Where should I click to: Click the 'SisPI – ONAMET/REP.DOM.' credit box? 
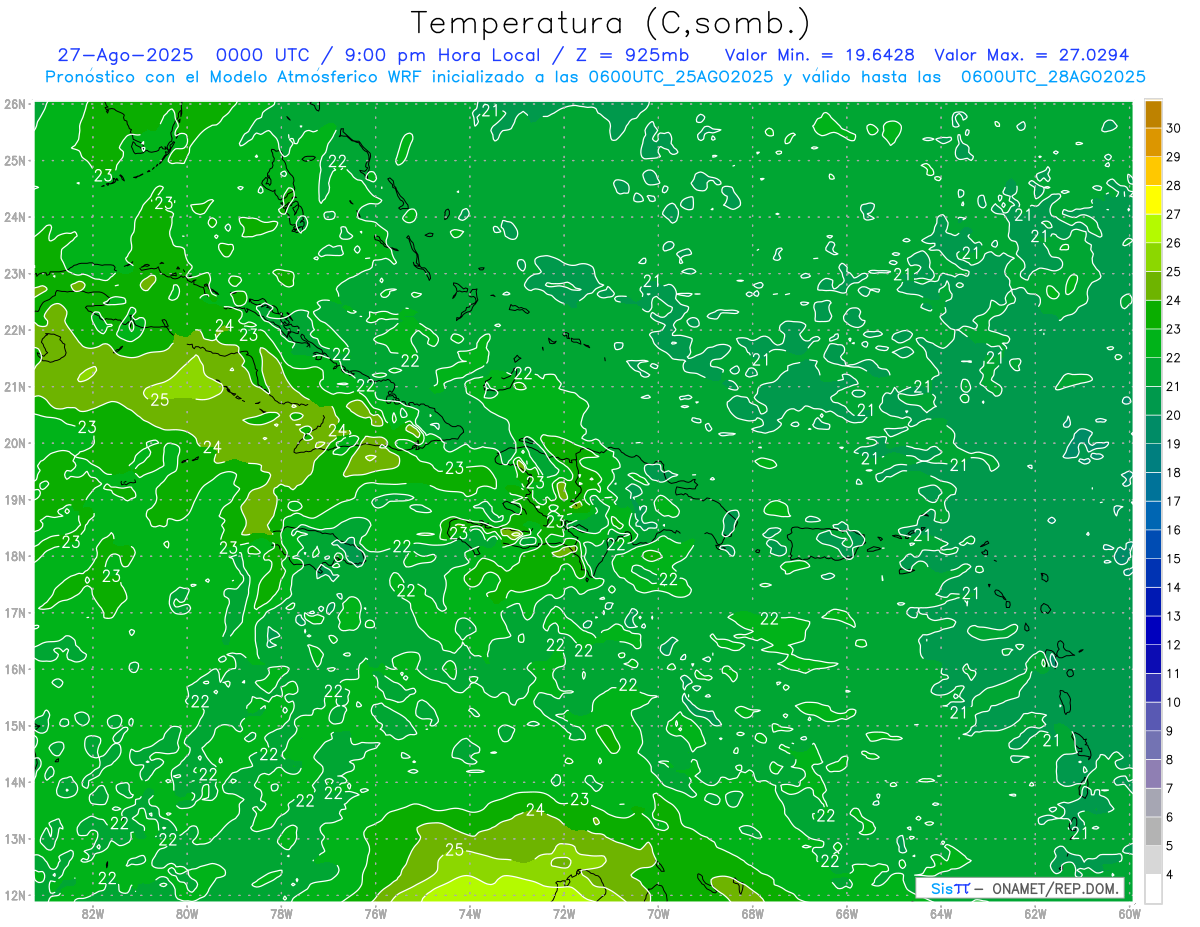[x=1020, y=888]
